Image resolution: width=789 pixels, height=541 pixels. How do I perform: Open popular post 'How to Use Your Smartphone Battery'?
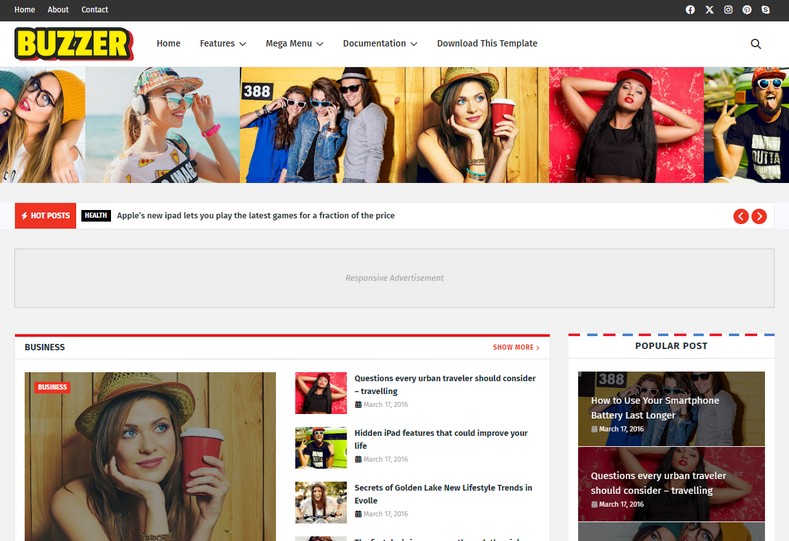[671, 409]
